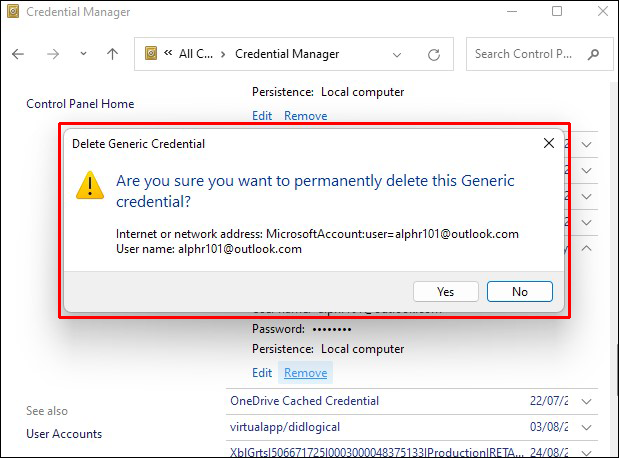Screen dimensions: 619x458
Task: Click the No button in delete dialog
Action: (x=519, y=292)
